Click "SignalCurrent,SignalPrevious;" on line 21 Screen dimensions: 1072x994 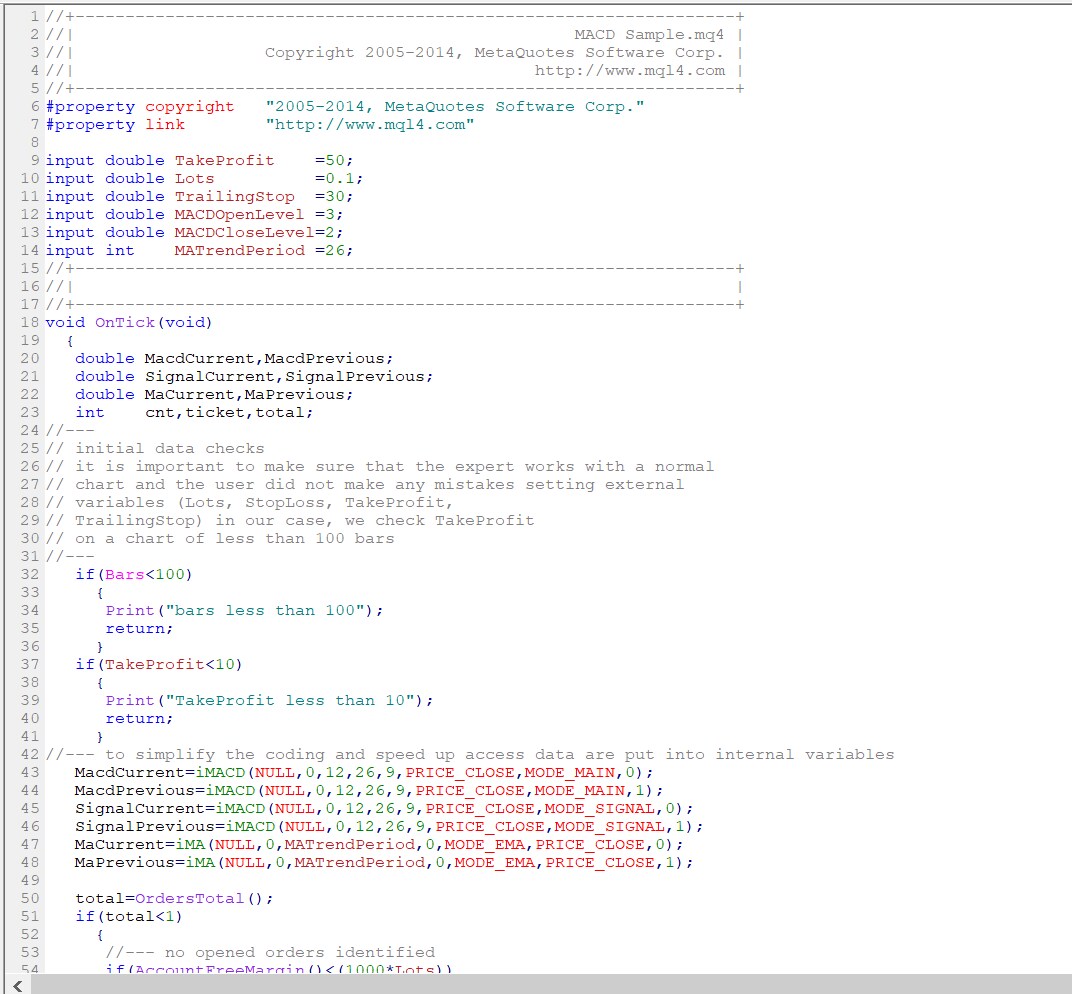[289, 377]
